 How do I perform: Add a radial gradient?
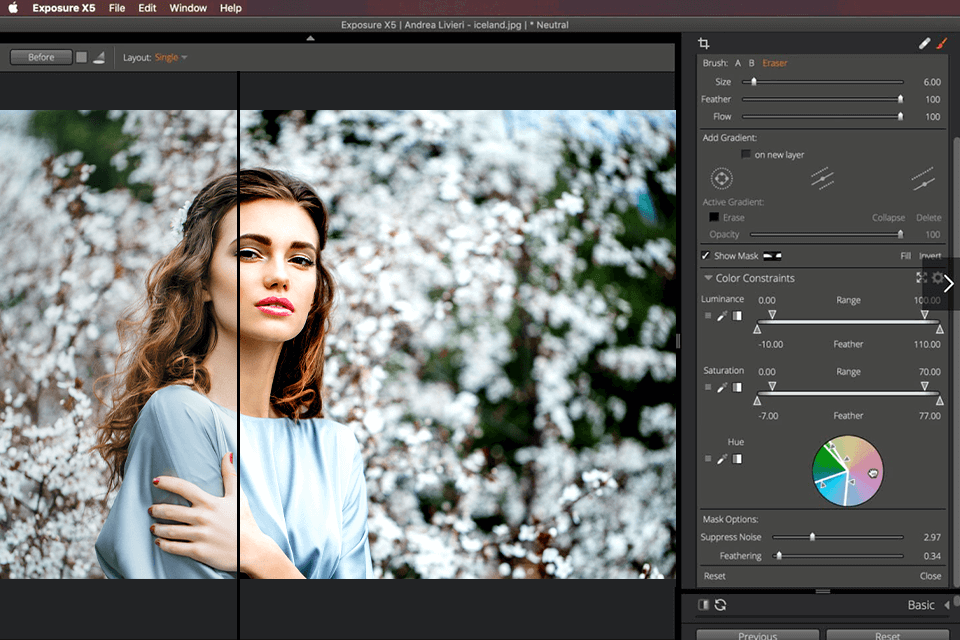coord(722,178)
